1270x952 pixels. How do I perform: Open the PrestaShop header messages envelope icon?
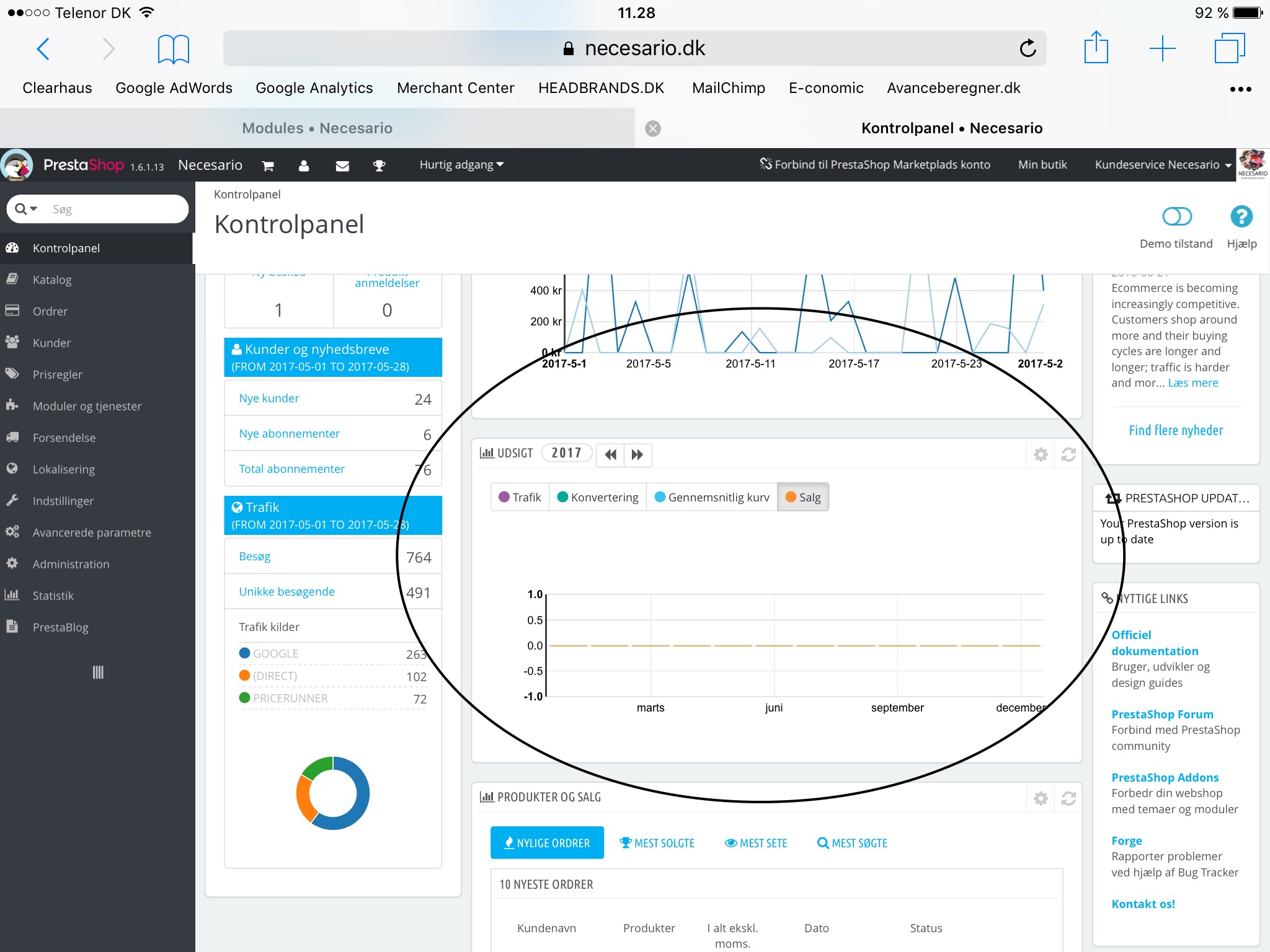(342, 165)
